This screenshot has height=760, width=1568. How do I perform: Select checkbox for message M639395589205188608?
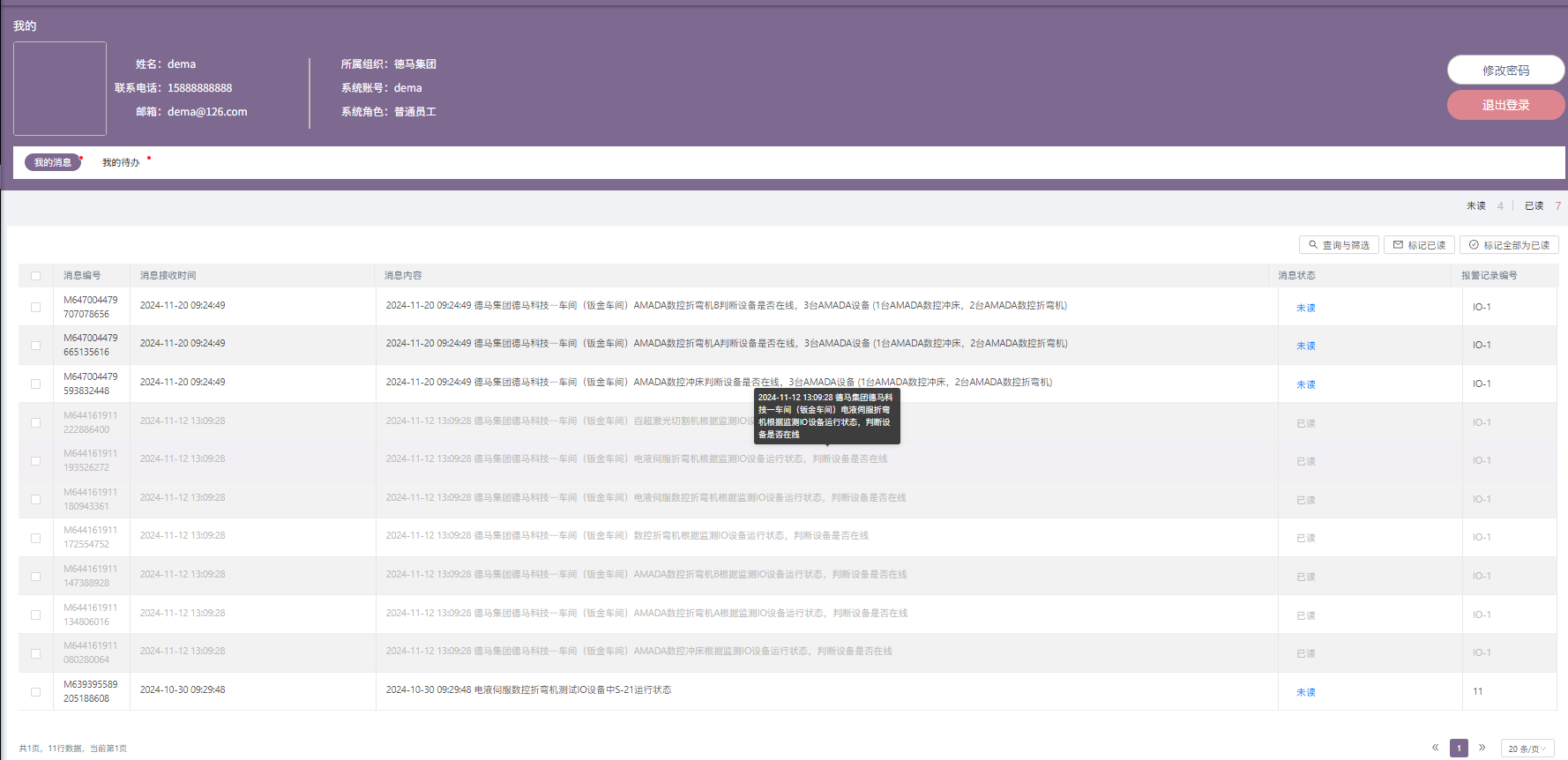click(36, 692)
